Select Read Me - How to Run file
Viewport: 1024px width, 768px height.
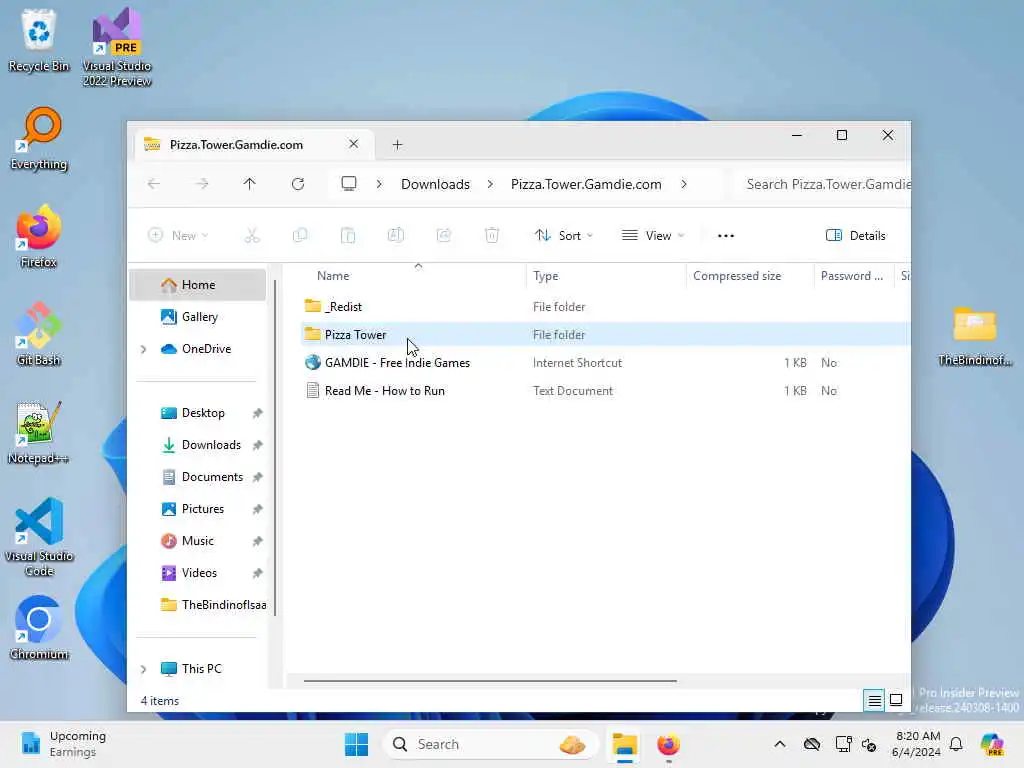tap(604, 391)
